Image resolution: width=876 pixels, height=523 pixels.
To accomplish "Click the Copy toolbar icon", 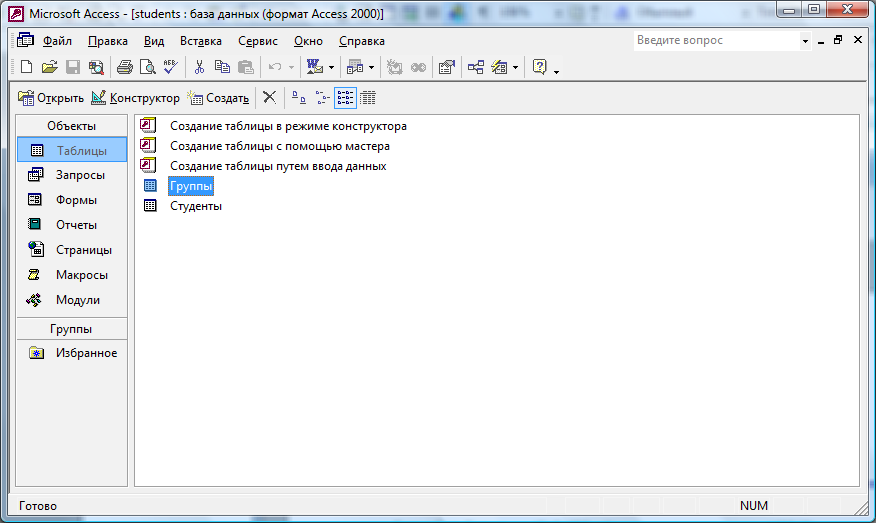I will 222,67.
